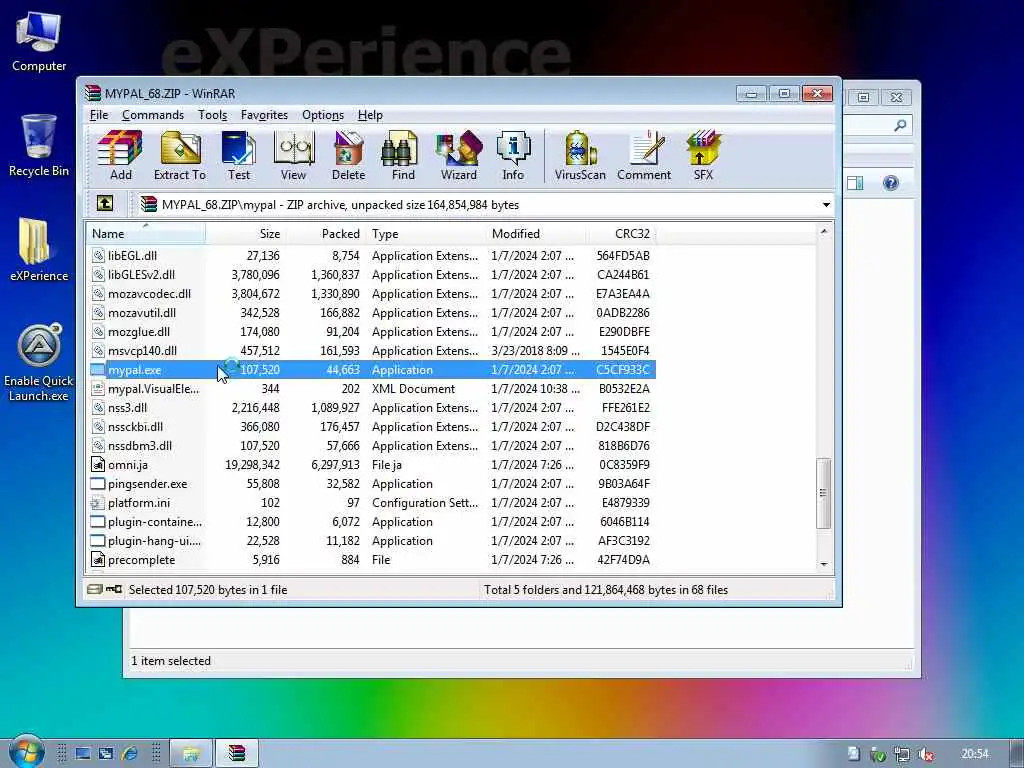Select omni.ja file

point(371,464)
